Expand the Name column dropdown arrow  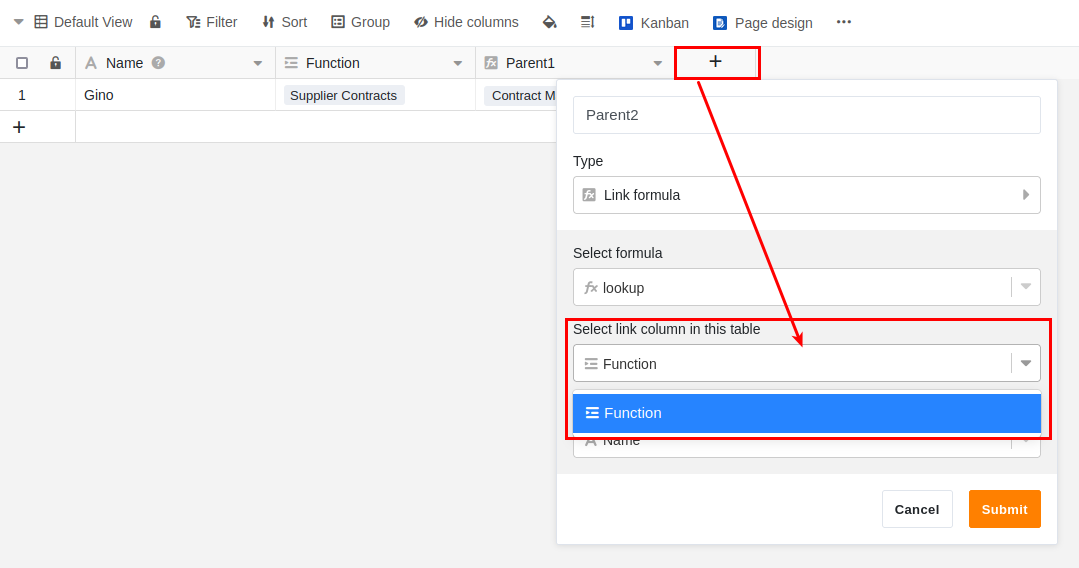257,63
